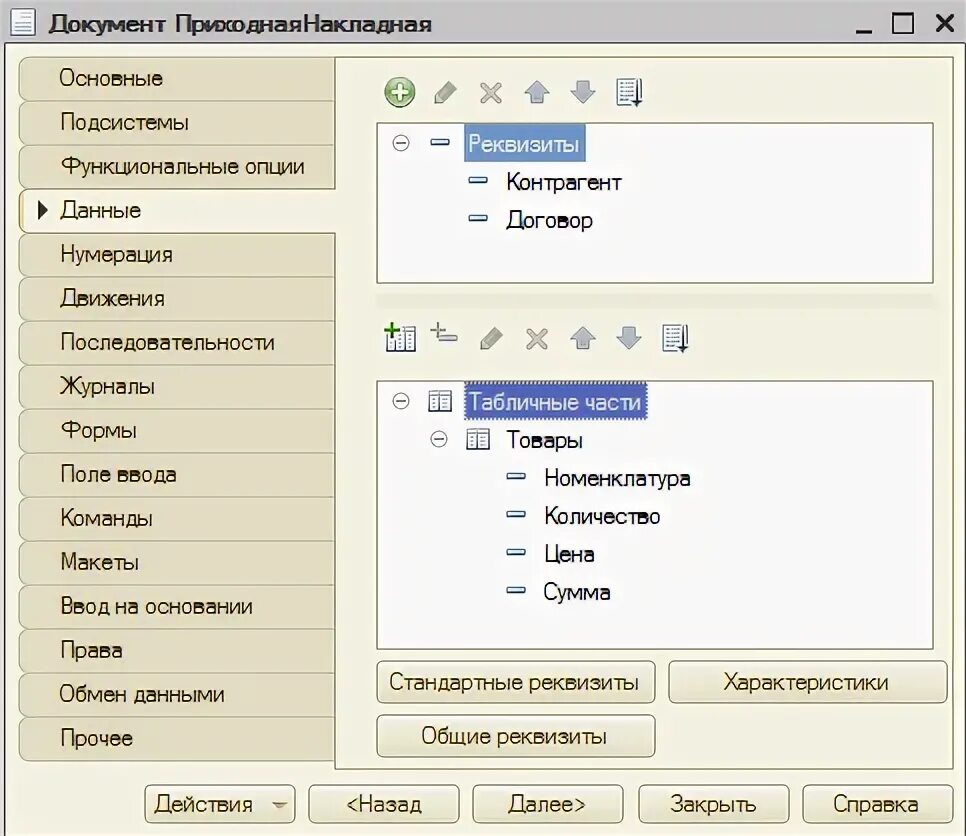Screen dimensions: 966x836
Task: Open the Последовательности tab
Action: (177, 343)
